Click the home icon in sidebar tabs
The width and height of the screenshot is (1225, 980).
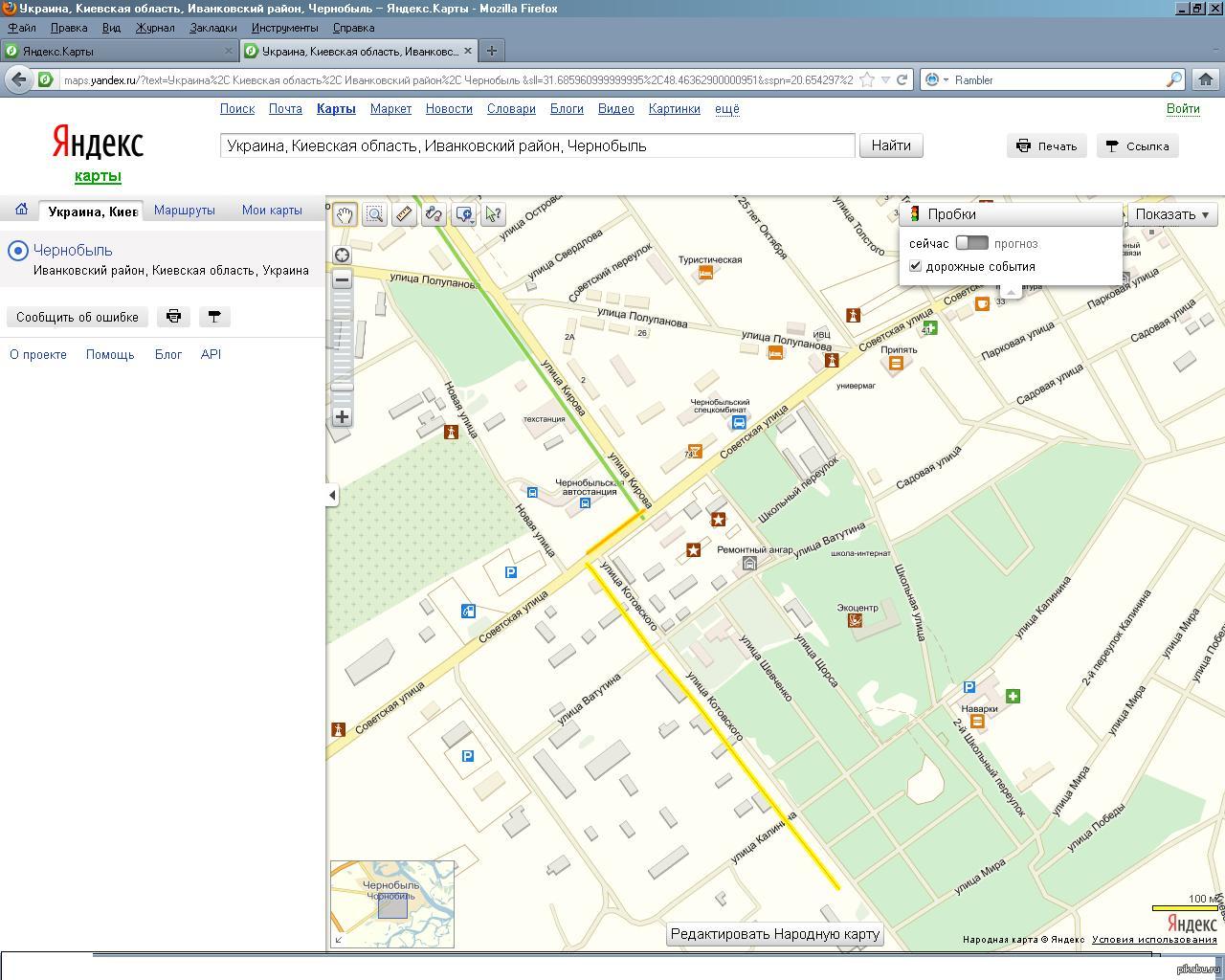click(x=21, y=210)
